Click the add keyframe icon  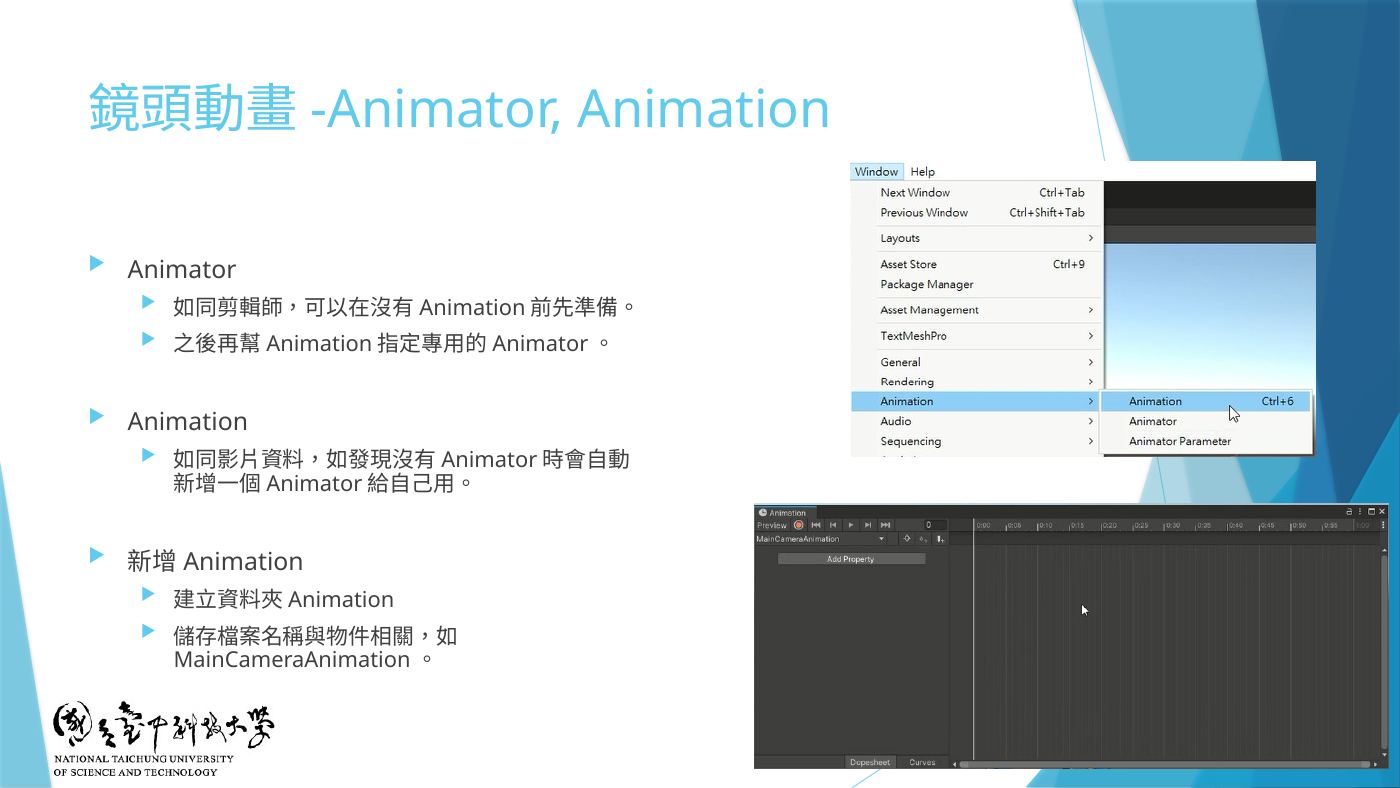923,539
